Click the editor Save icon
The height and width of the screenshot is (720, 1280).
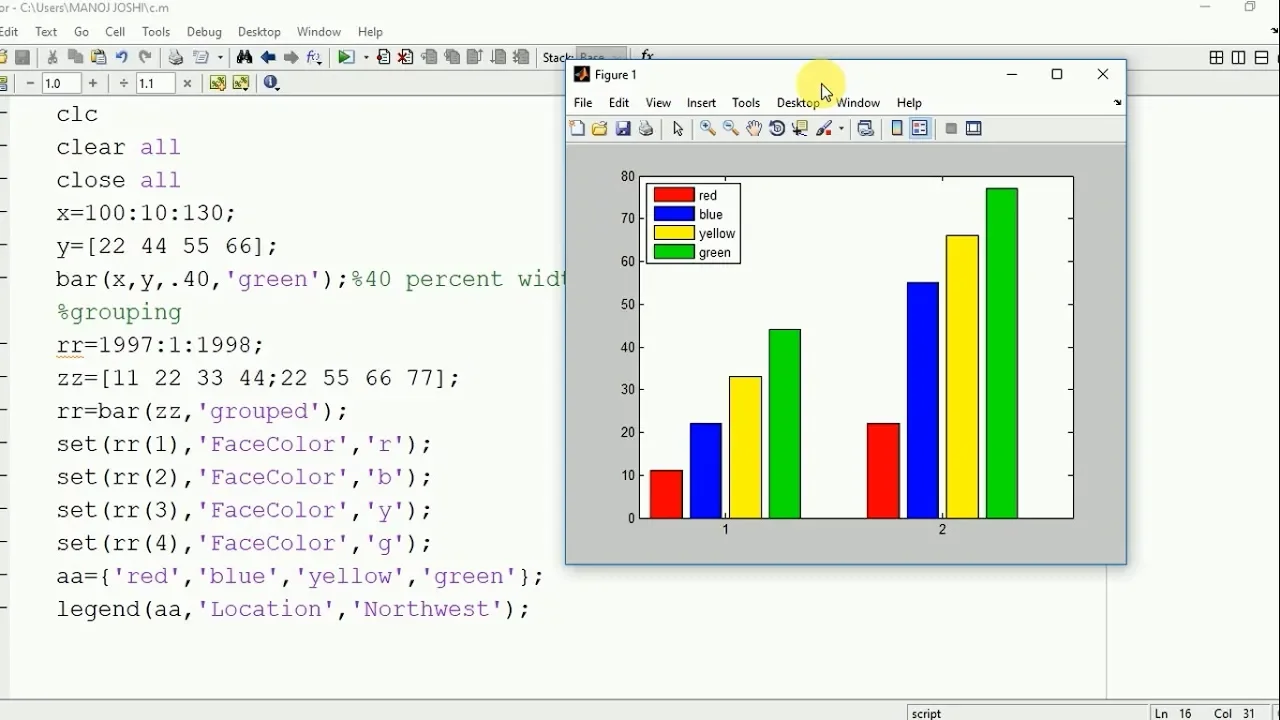click(x=22, y=58)
